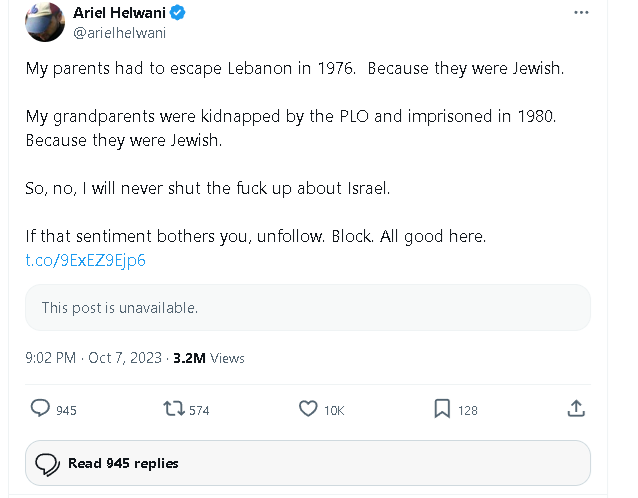Open Ariel Helwani's profile picture
This screenshot has width=638, height=498.
45,22
